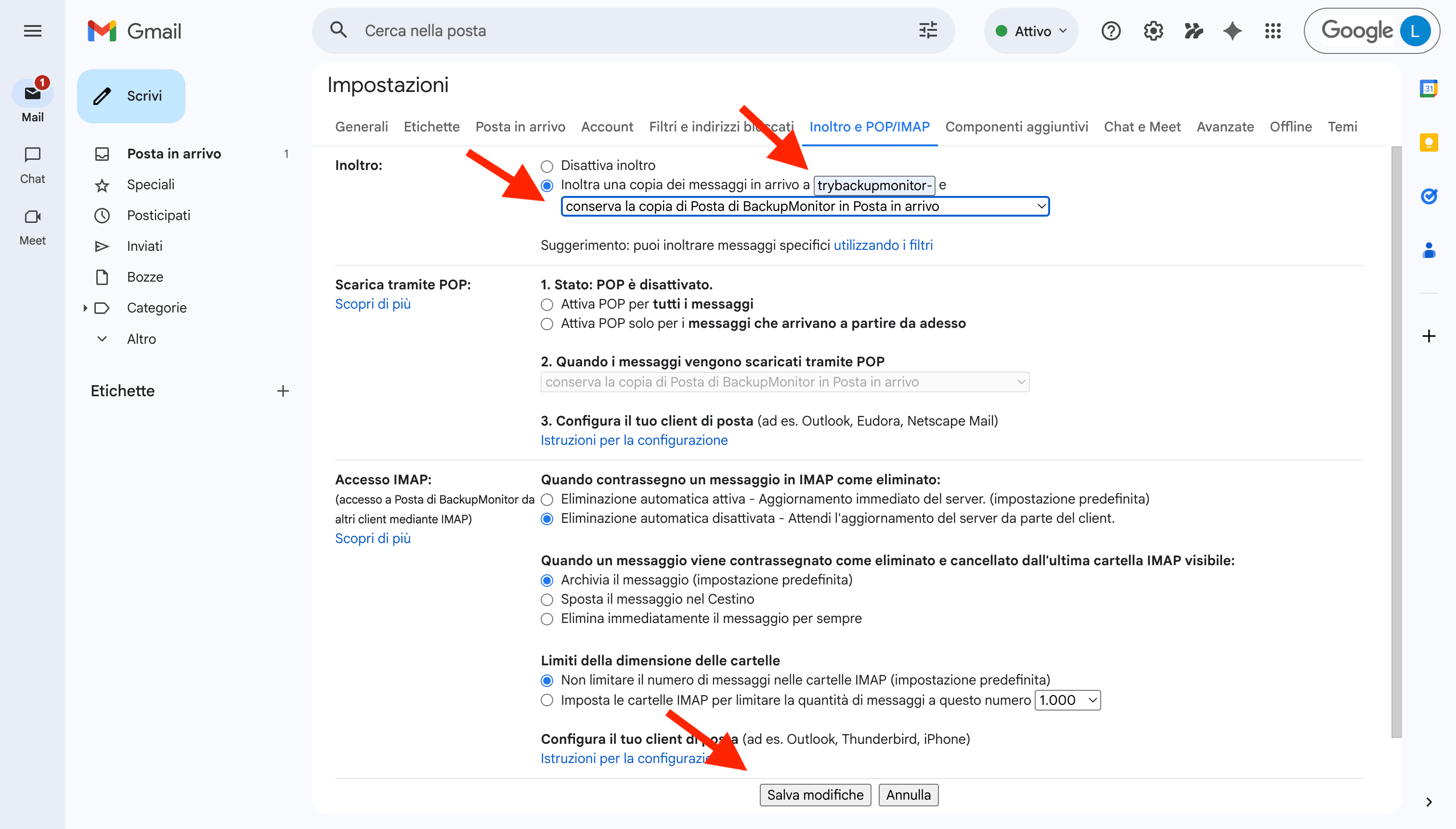Open the Google apps grid icon
Viewport: 1456px width, 829px height.
coord(1272,31)
